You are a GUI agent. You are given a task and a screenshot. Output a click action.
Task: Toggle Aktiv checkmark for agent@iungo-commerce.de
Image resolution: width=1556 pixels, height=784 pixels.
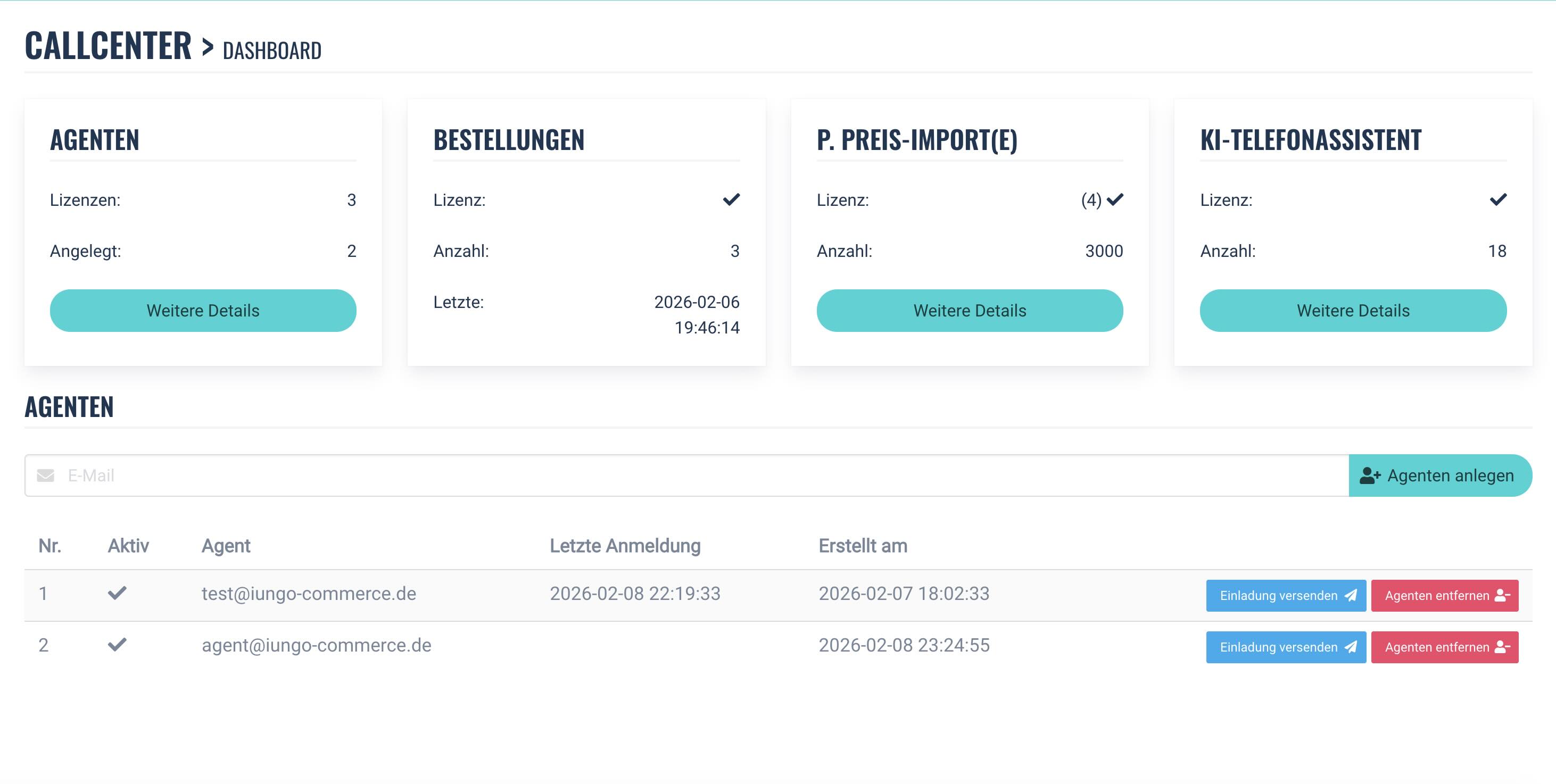[x=117, y=645]
